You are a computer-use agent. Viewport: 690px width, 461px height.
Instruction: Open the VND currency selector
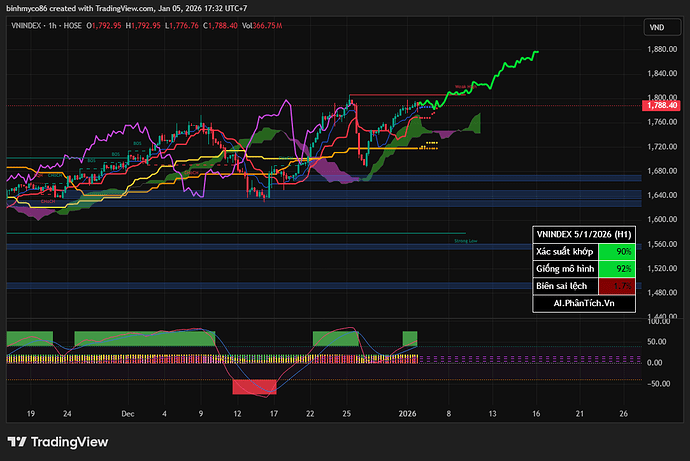657,27
